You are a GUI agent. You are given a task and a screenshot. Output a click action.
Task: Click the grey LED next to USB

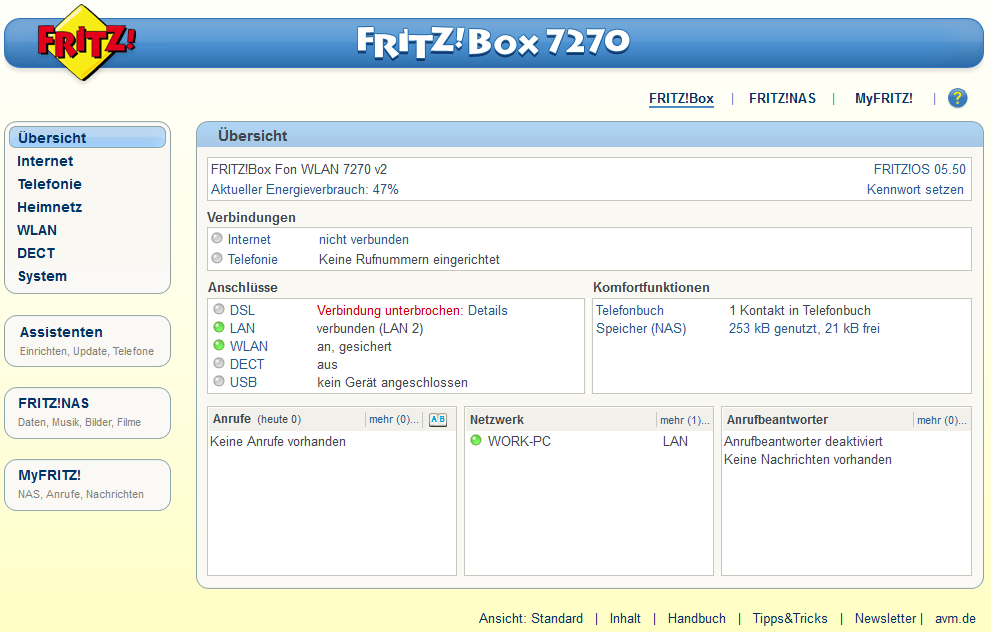coord(219,381)
